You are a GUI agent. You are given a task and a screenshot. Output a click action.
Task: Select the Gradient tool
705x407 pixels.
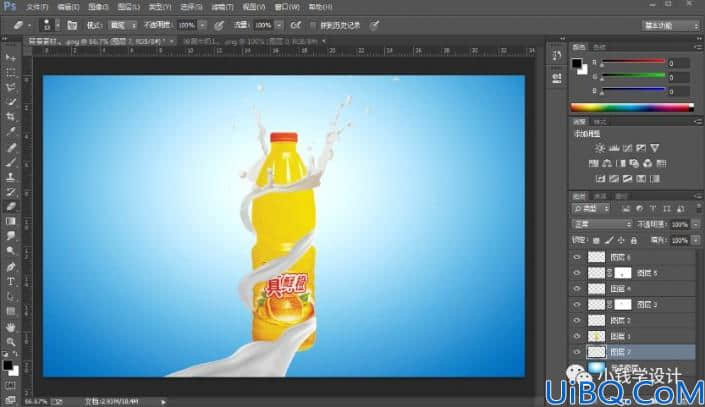click(10, 221)
